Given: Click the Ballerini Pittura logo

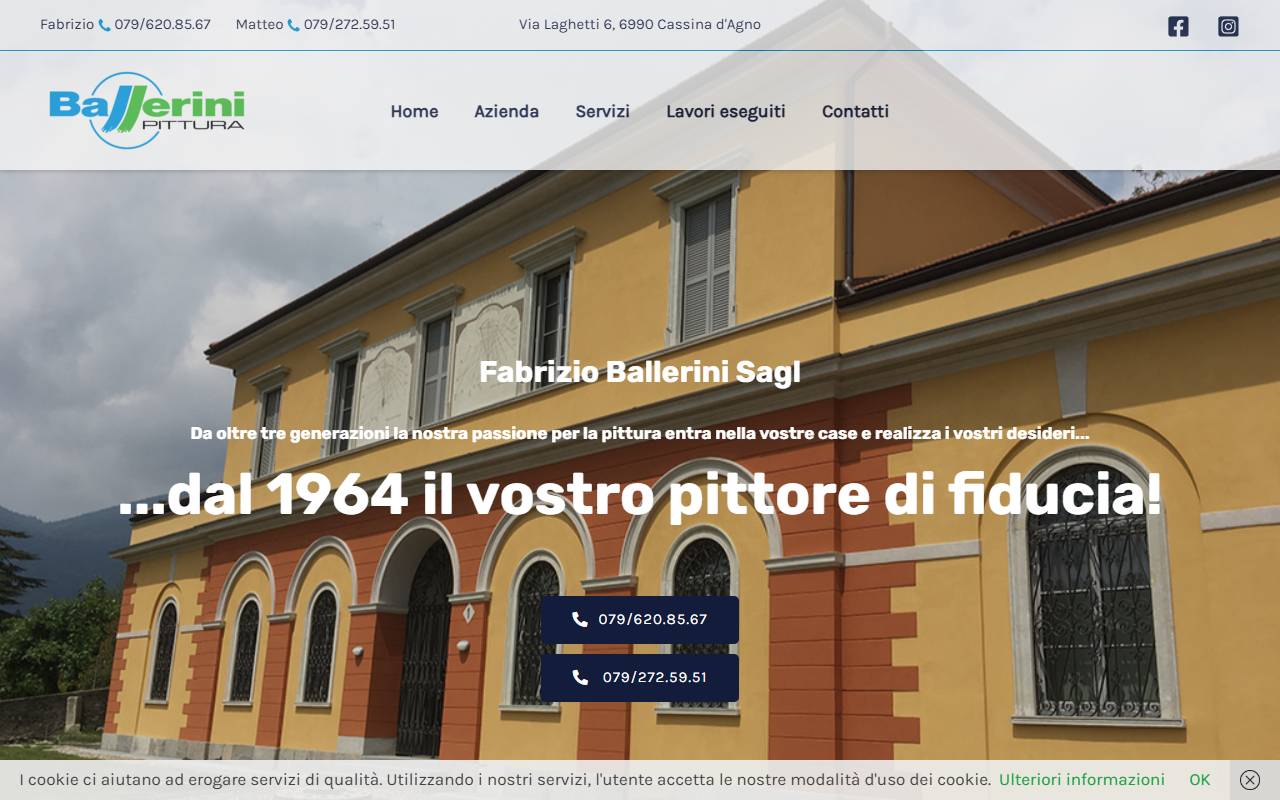Looking at the screenshot, I should (147, 110).
